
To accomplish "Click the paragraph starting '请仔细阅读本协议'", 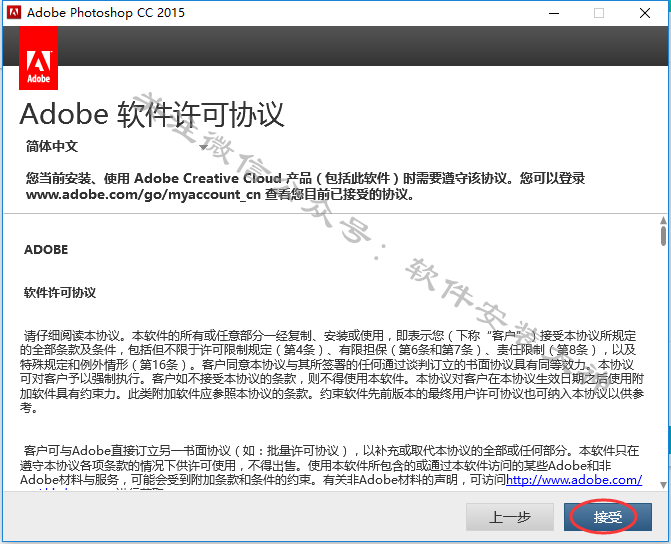I will (x=332, y=372).
